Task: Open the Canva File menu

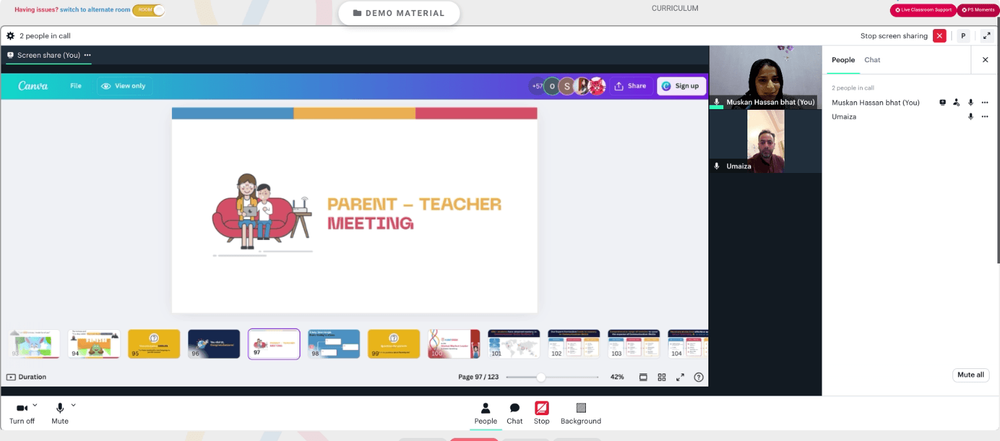Action: click(76, 86)
